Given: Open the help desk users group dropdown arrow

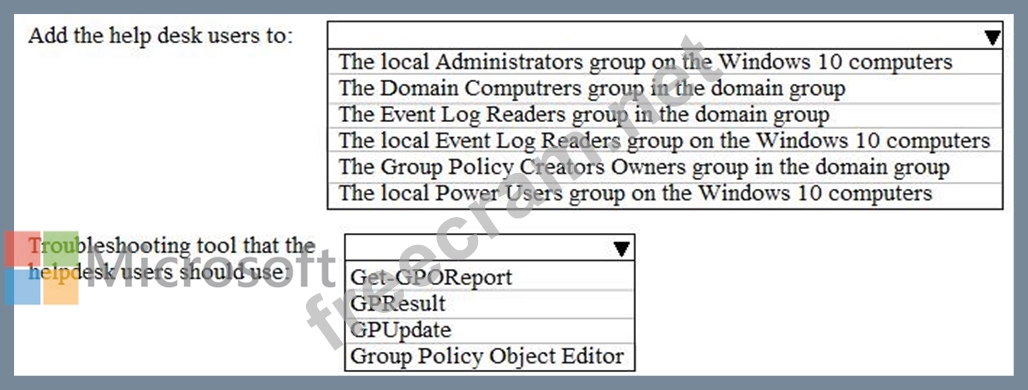Looking at the screenshot, I should click(992, 38).
